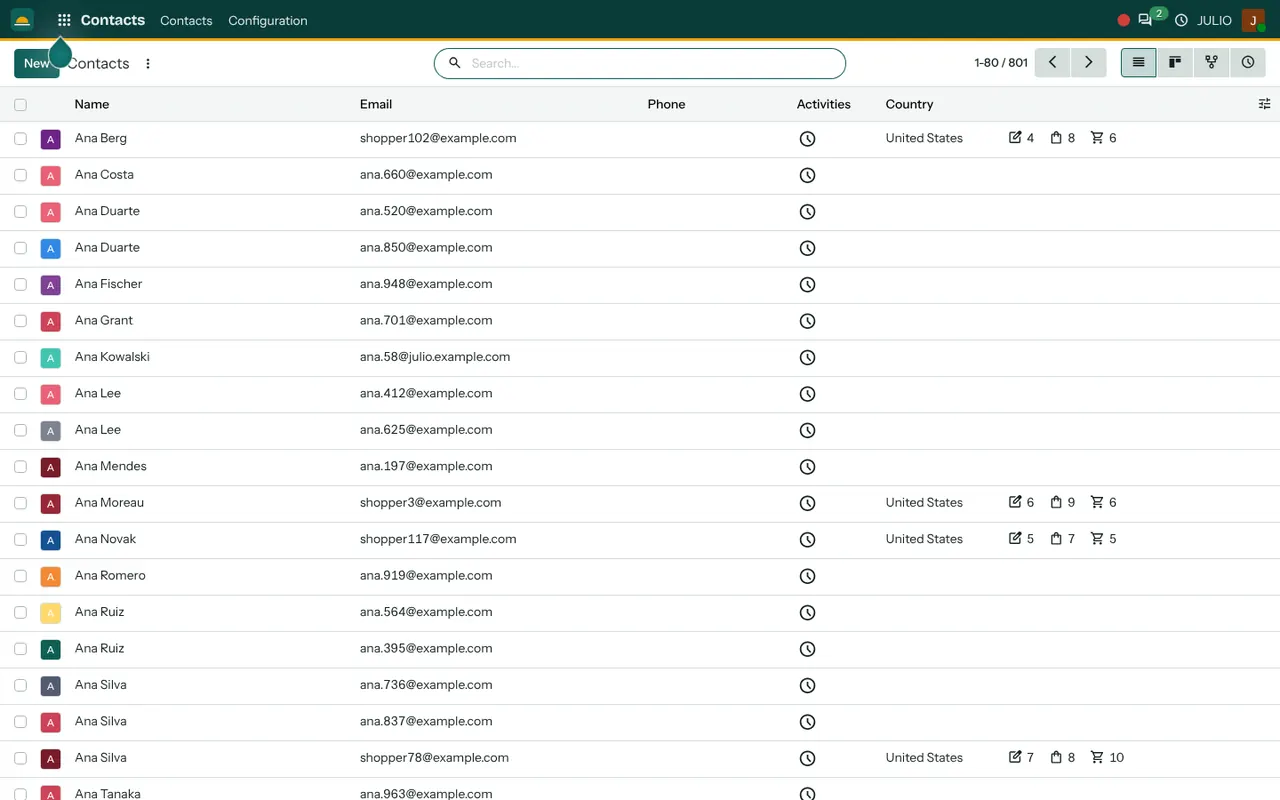Switch to activity view
1280x800 pixels.
(1248, 62)
